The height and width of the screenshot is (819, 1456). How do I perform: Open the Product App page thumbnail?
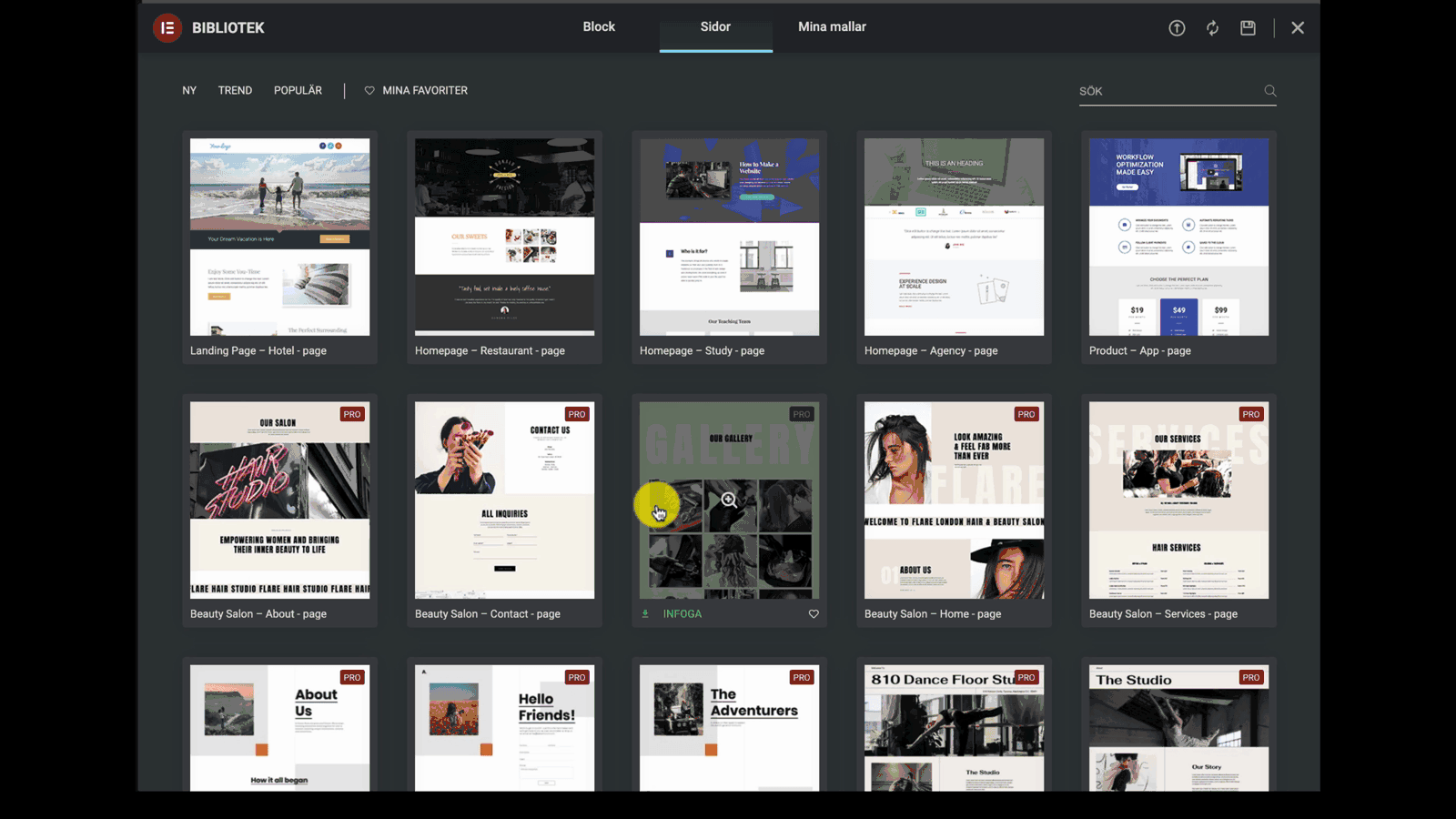click(1178, 237)
